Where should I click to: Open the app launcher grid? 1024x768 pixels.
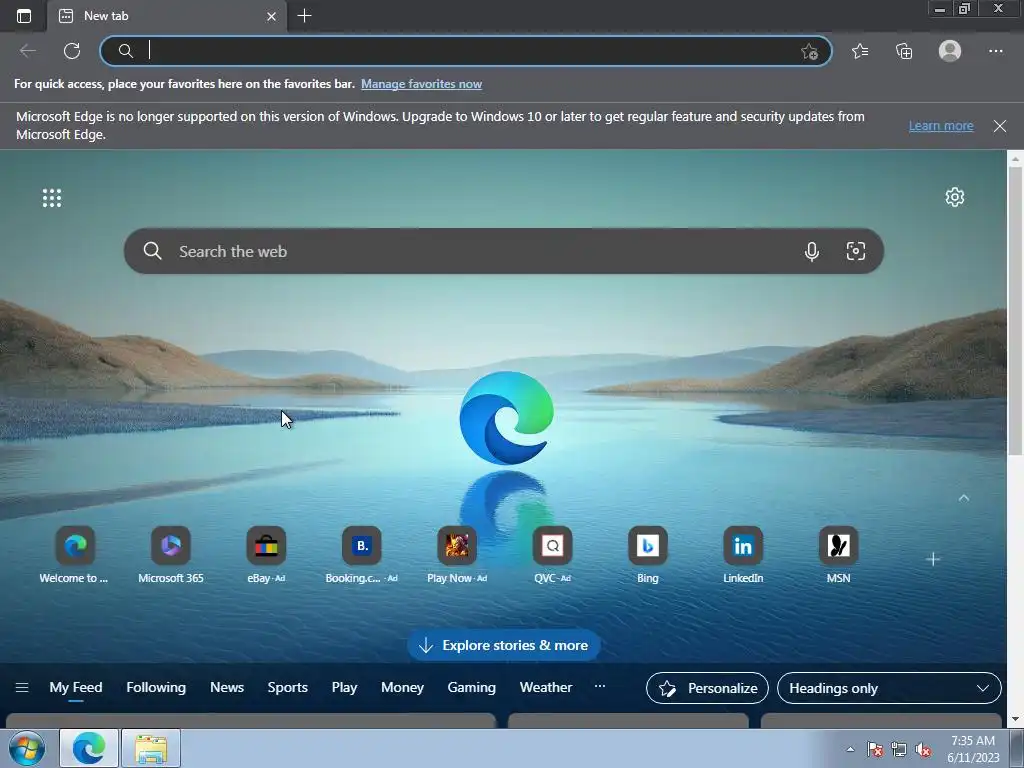(x=52, y=198)
